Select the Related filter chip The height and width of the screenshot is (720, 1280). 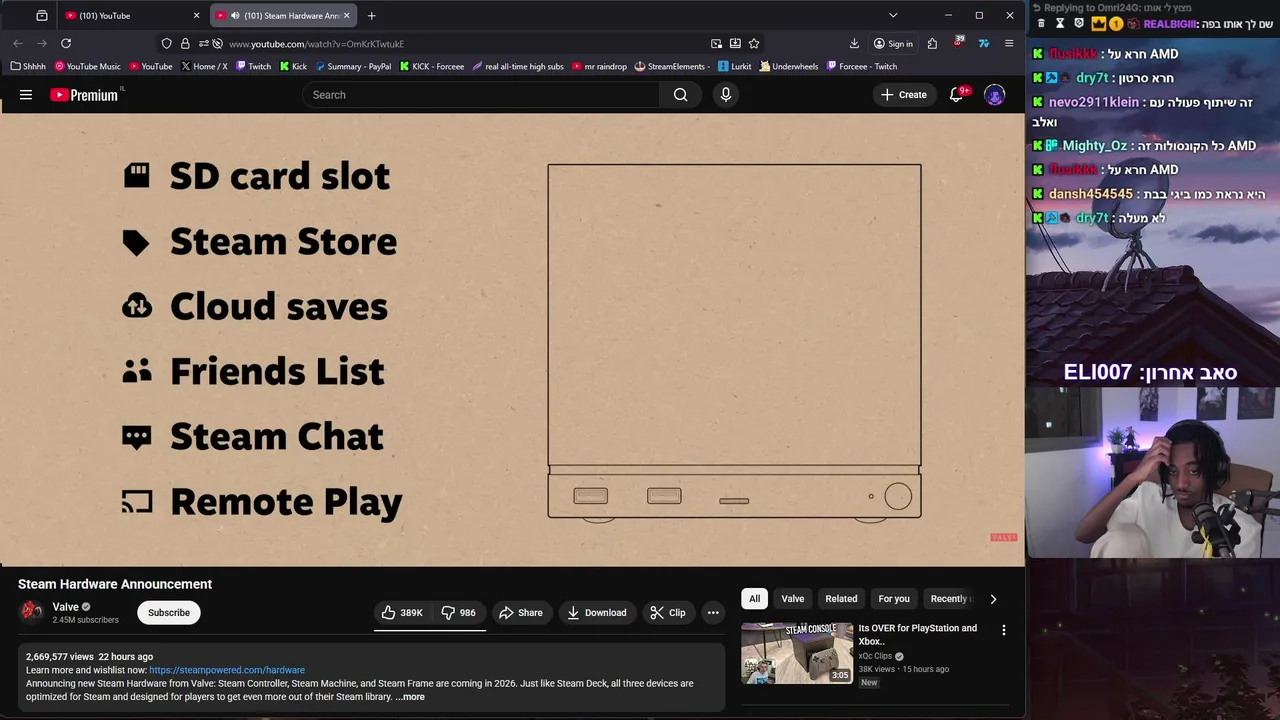841,599
